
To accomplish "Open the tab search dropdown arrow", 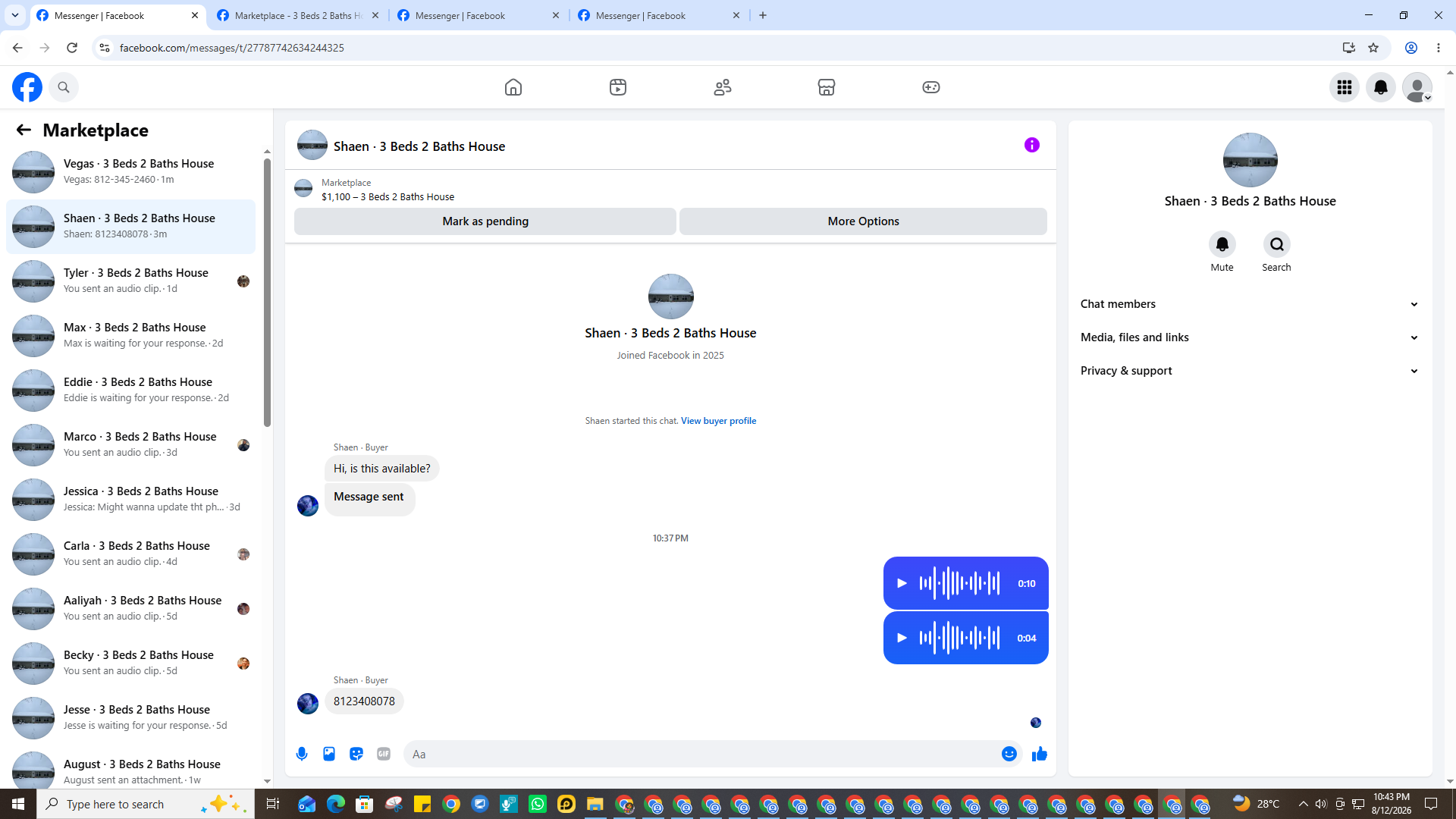I will tap(14, 15).
